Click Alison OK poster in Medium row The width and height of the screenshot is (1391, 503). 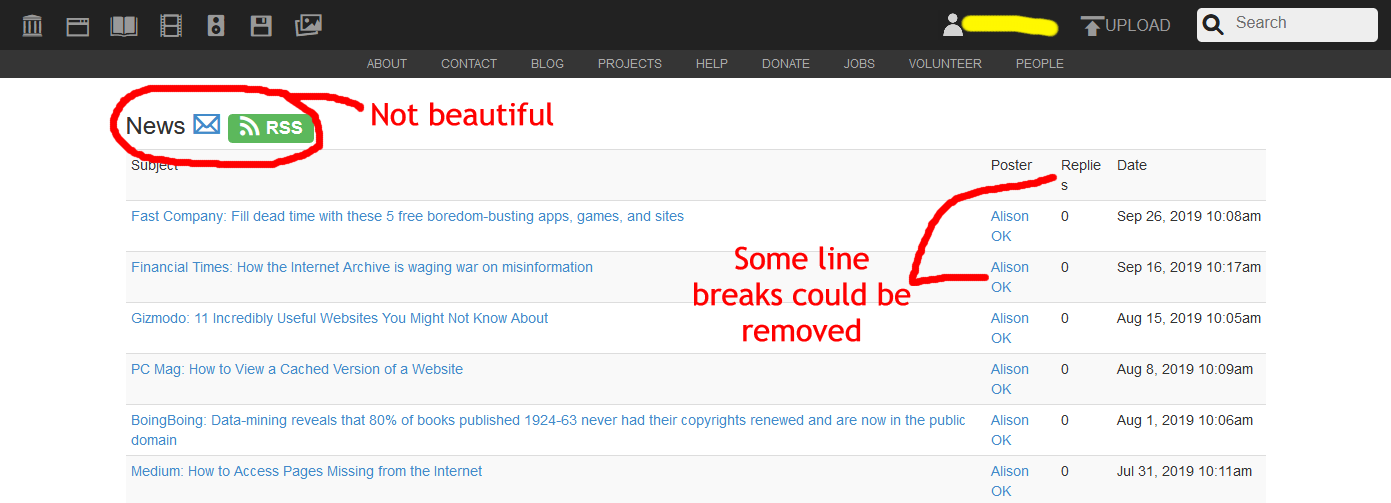click(x=1010, y=481)
